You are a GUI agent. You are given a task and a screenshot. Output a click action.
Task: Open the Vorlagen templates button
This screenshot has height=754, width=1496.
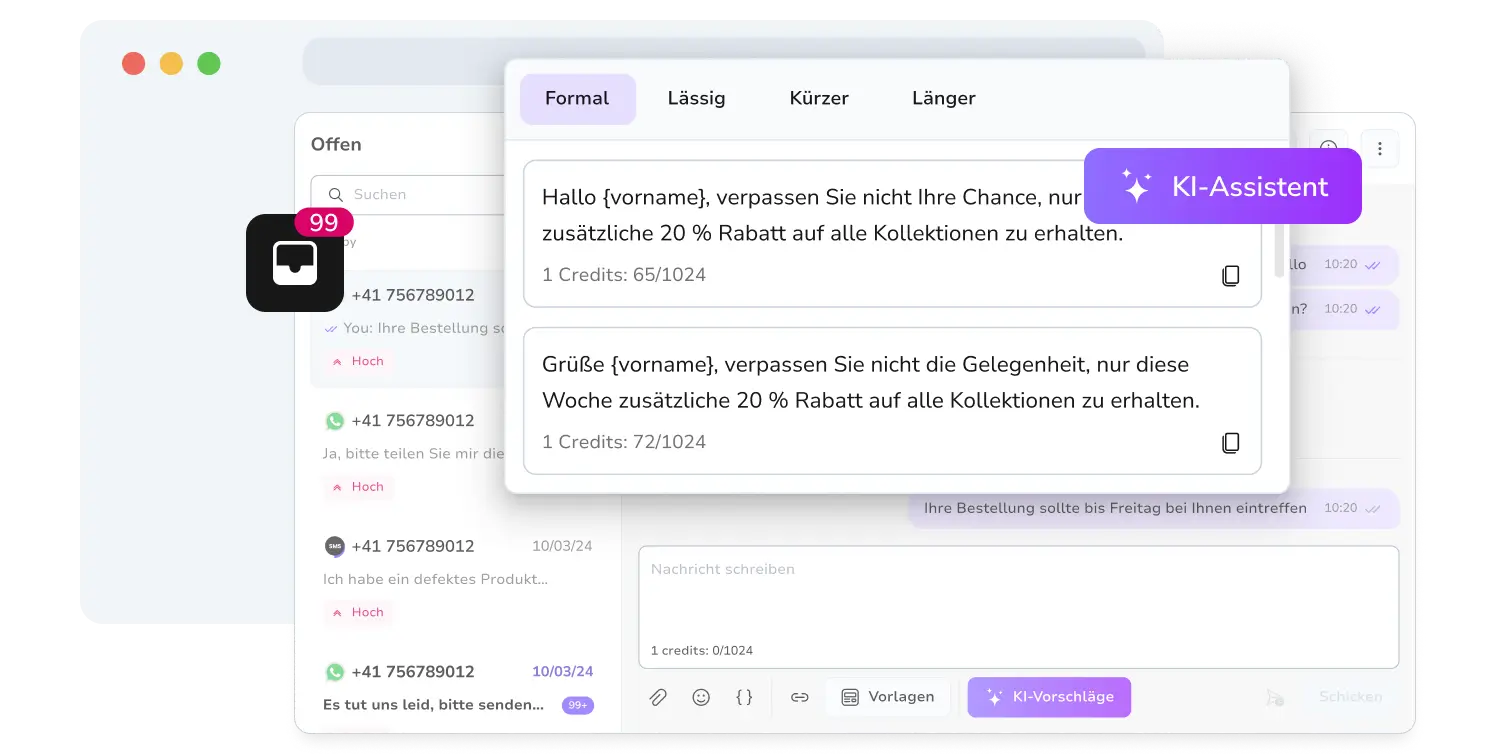888,697
